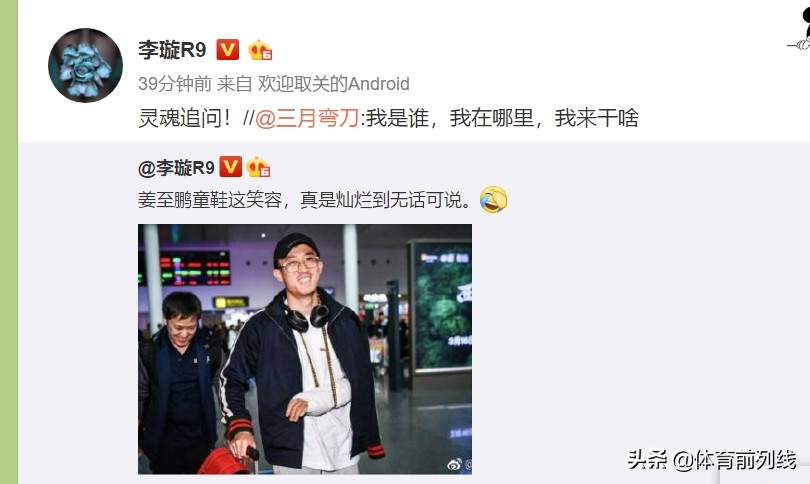Screen dimensions: 810x484
Task: Click the 头条 @体育前列线 watermark text
Action: click(711, 460)
